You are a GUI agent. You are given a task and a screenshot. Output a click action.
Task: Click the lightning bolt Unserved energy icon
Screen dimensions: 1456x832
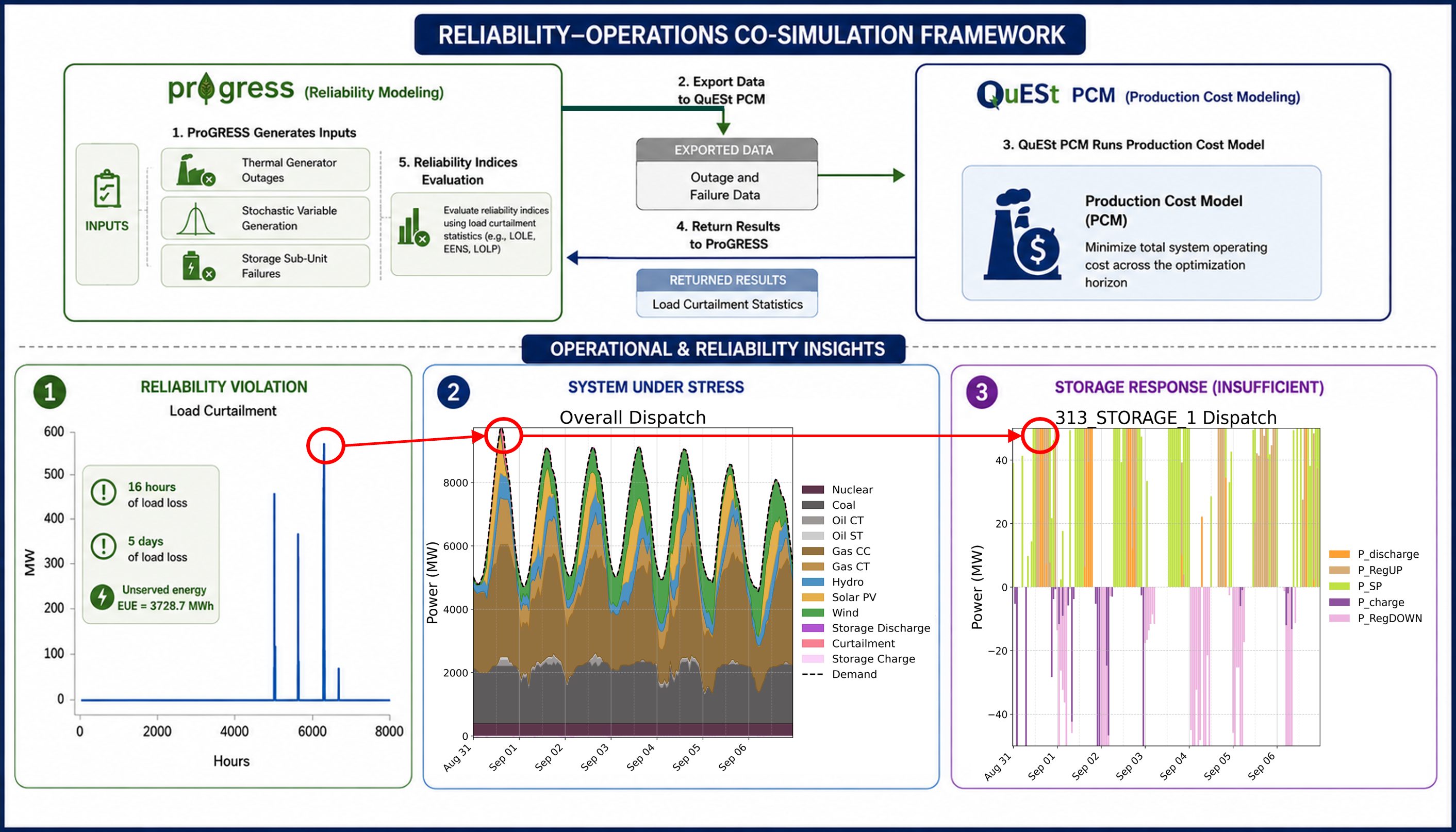pos(102,596)
